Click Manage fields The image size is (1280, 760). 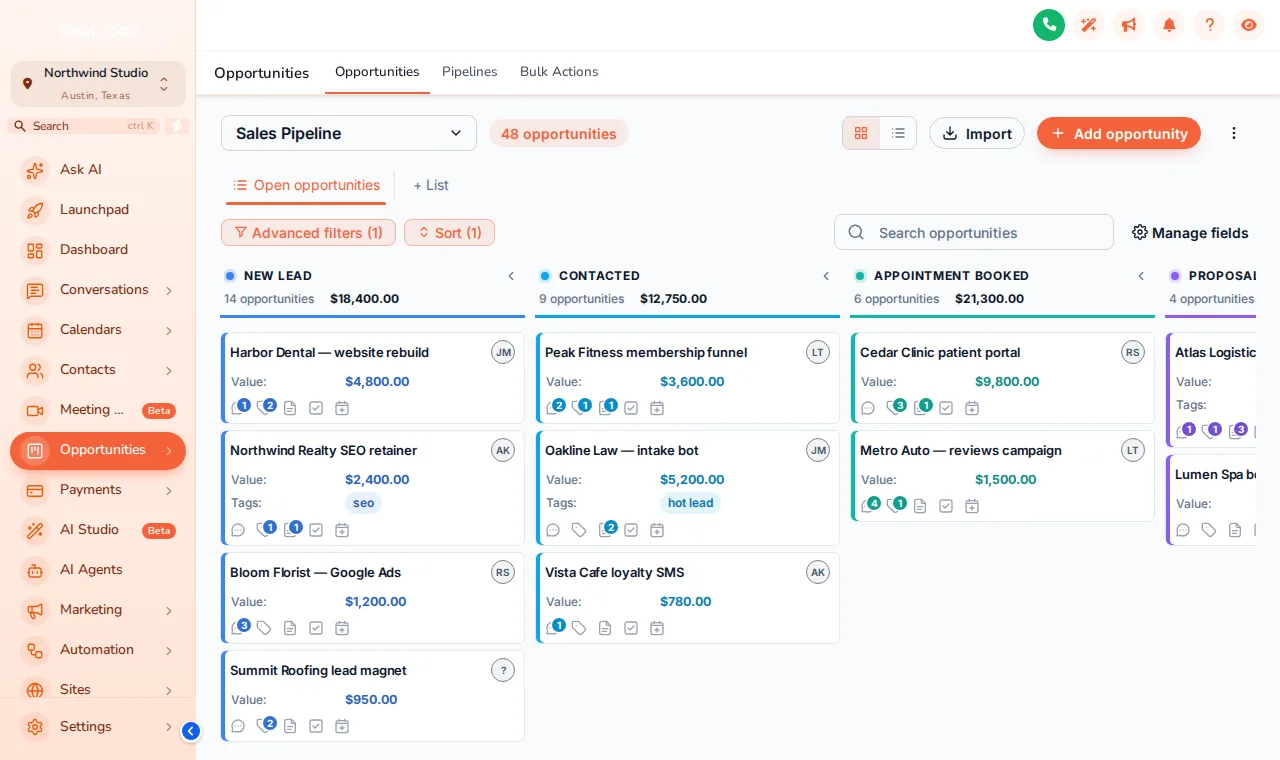(1190, 233)
